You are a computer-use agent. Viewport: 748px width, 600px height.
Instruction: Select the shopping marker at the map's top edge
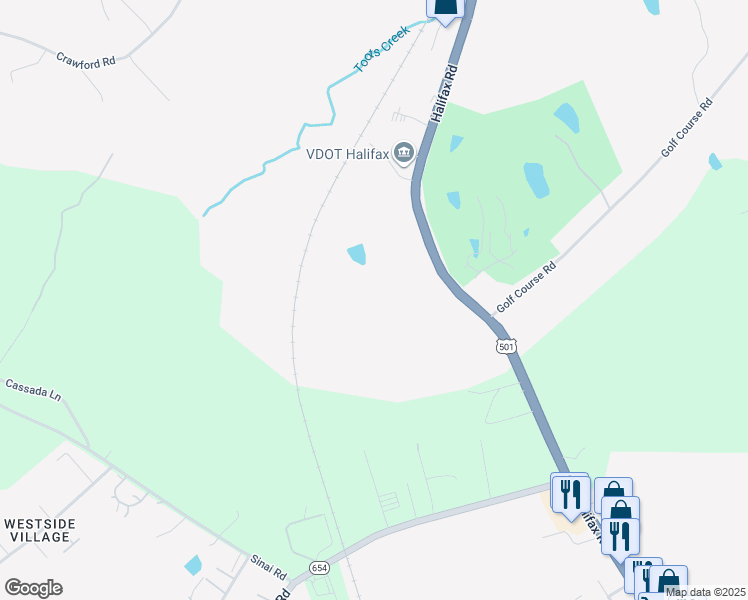[445, 9]
